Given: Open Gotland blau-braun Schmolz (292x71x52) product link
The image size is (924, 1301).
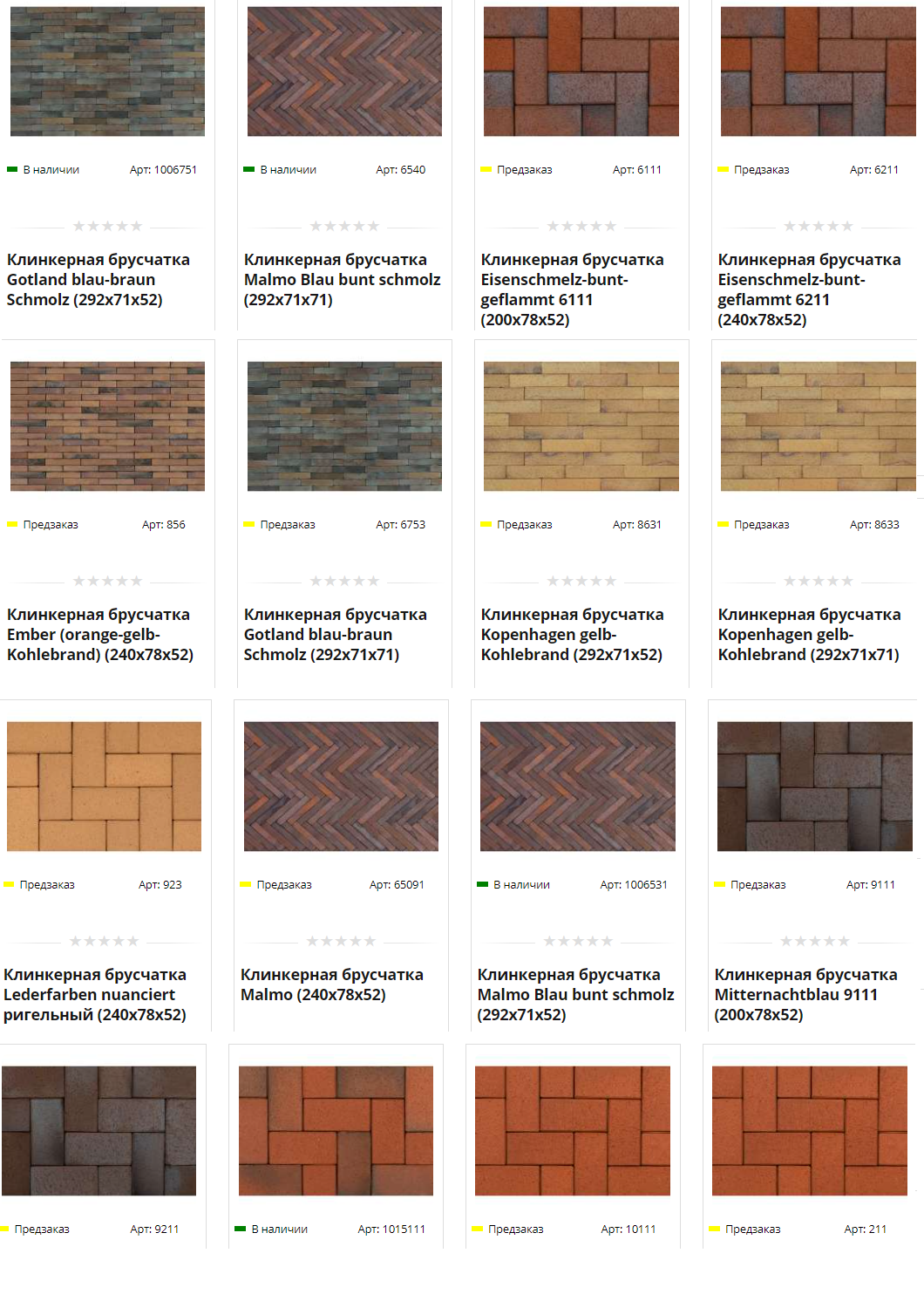Looking at the screenshot, I should [99, 279].
